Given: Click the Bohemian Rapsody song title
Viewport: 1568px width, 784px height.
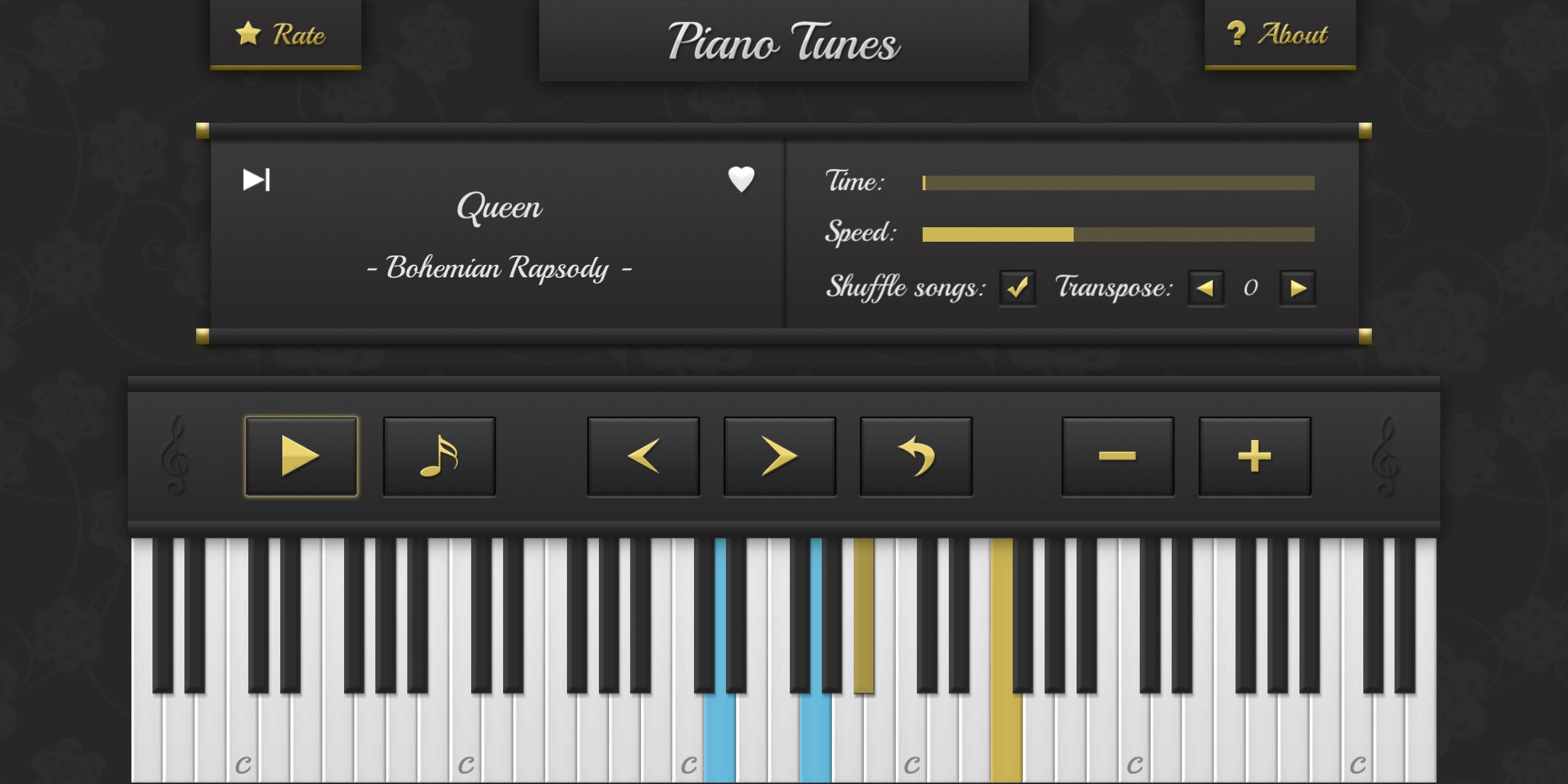Looking at the screenshot, I should click(499, 269).
